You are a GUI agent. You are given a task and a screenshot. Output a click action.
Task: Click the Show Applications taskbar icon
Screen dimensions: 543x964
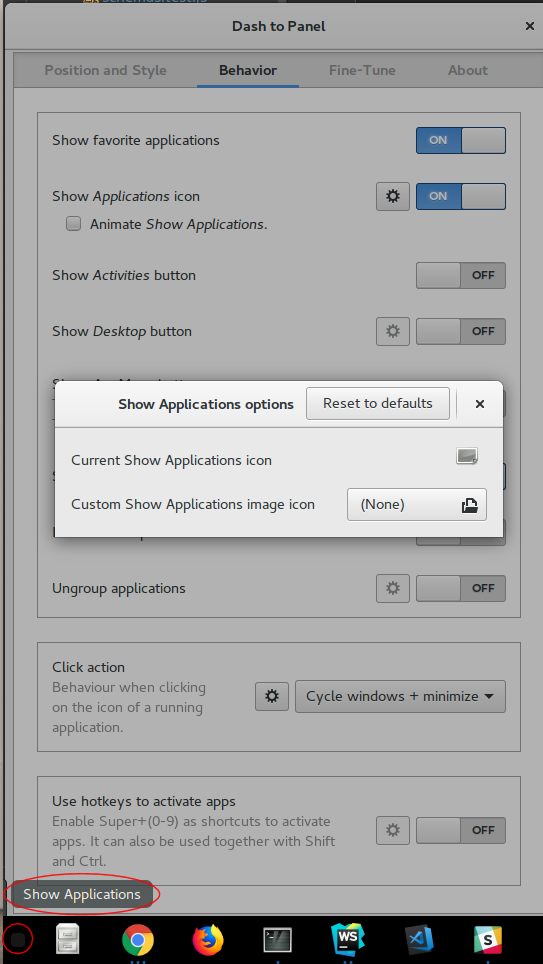click(x=18, y=939)
